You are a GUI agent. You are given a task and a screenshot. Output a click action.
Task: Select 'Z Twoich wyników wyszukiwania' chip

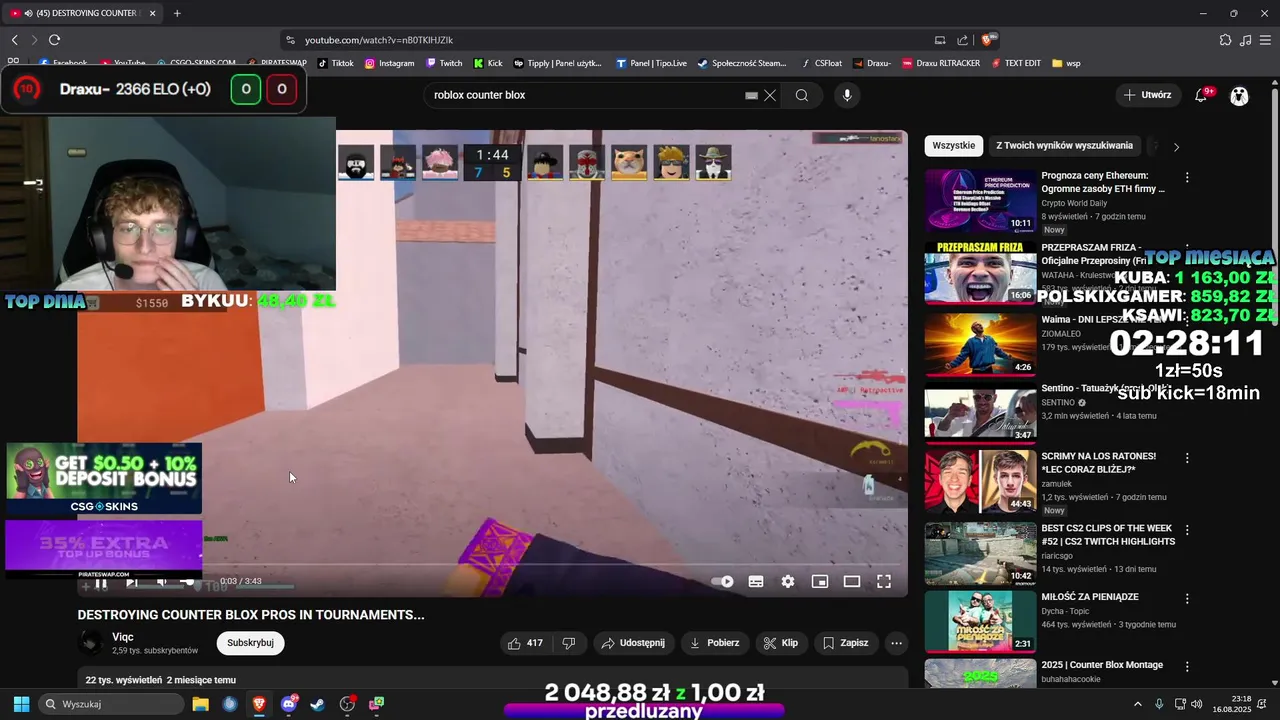point(1064,145)
